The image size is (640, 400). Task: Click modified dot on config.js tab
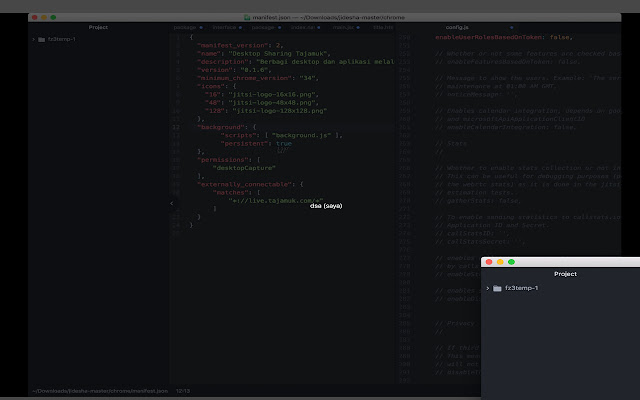pyautogui.click(x=511, y=27)
